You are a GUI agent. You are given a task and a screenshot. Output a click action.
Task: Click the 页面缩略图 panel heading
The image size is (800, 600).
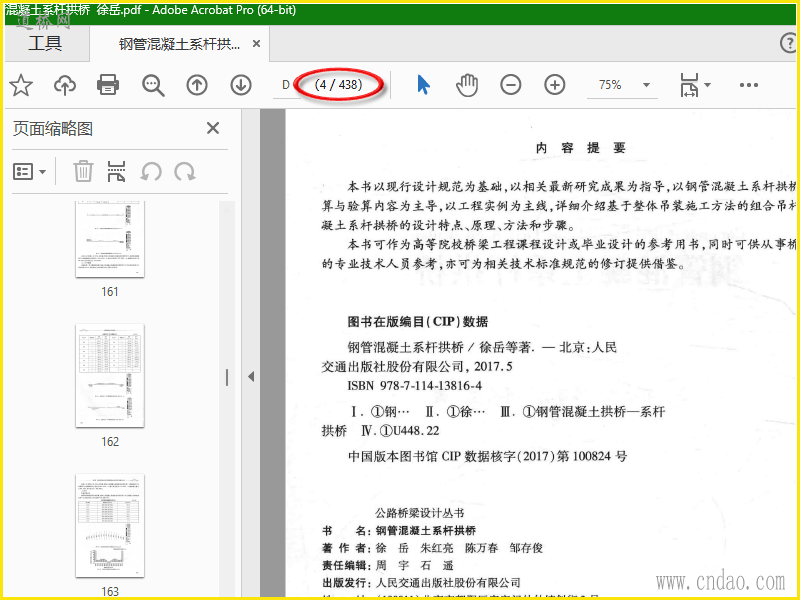(x=53, y=129)
